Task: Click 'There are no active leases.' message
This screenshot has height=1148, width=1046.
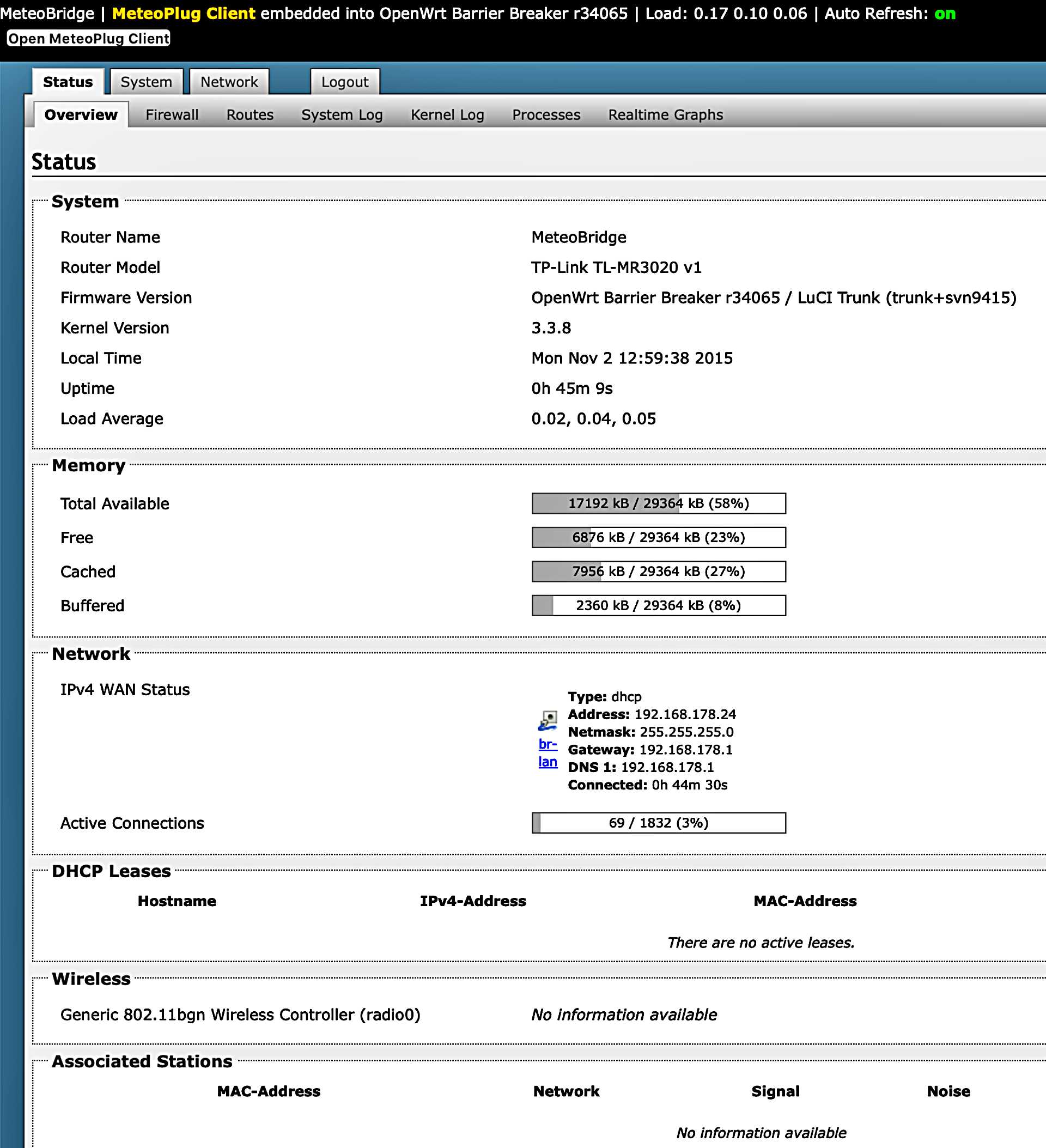Action: tap(761, 943)
